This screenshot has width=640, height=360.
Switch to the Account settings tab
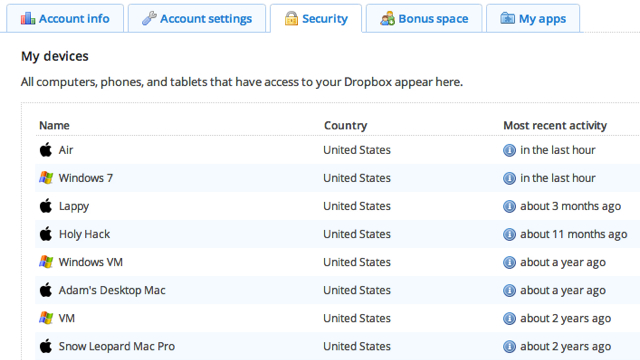point(197,18)
